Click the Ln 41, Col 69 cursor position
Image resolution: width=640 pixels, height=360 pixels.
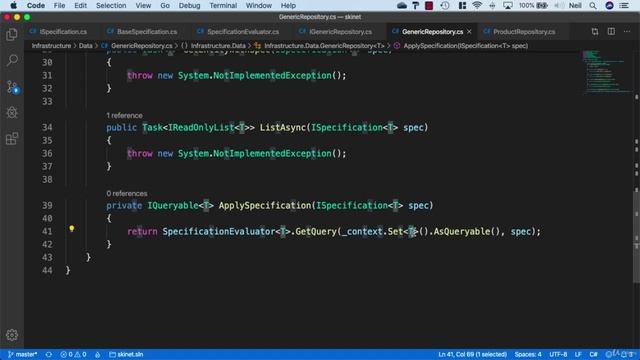(472, 354)
